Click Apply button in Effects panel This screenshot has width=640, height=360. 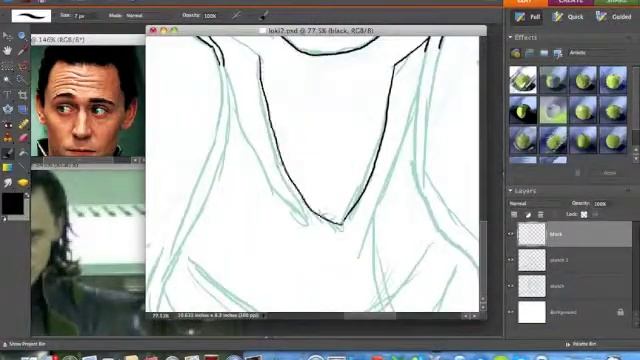point(609,173)
